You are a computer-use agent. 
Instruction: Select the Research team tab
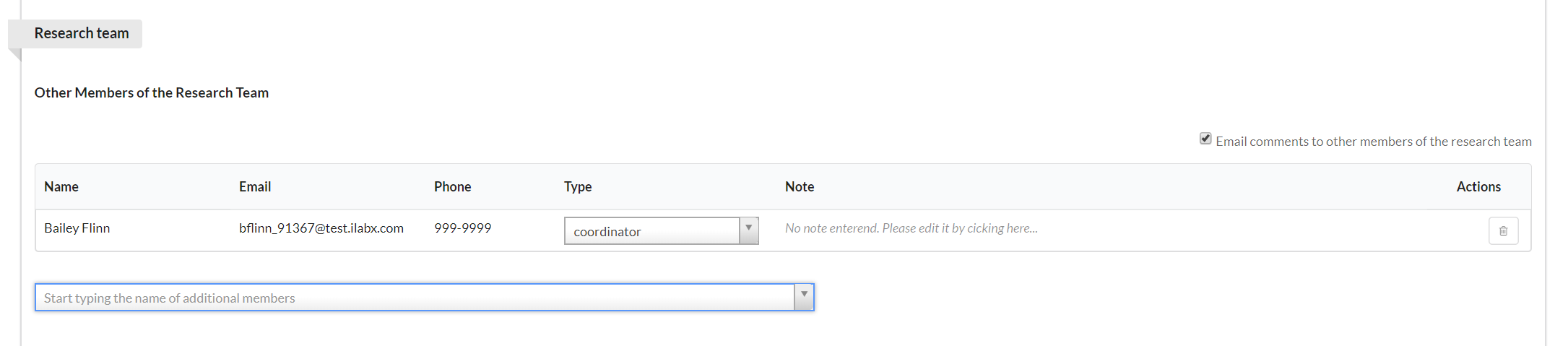click(x=82, y=33)
